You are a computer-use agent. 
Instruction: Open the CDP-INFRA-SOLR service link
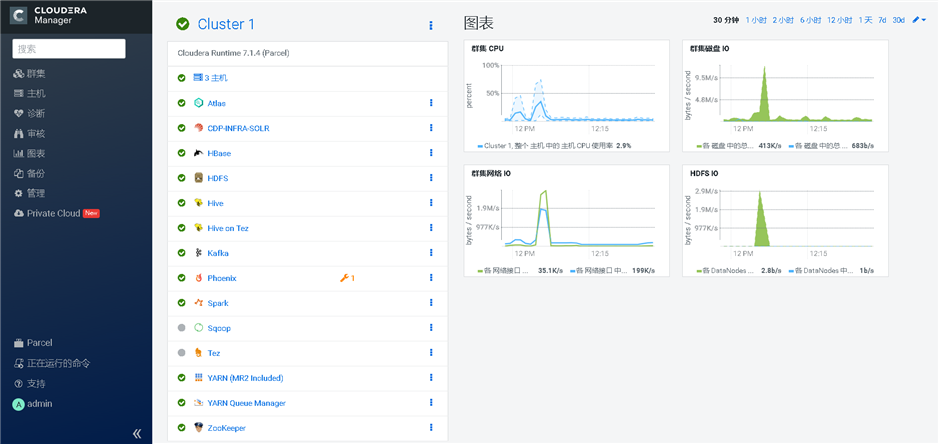click(238, 128)
